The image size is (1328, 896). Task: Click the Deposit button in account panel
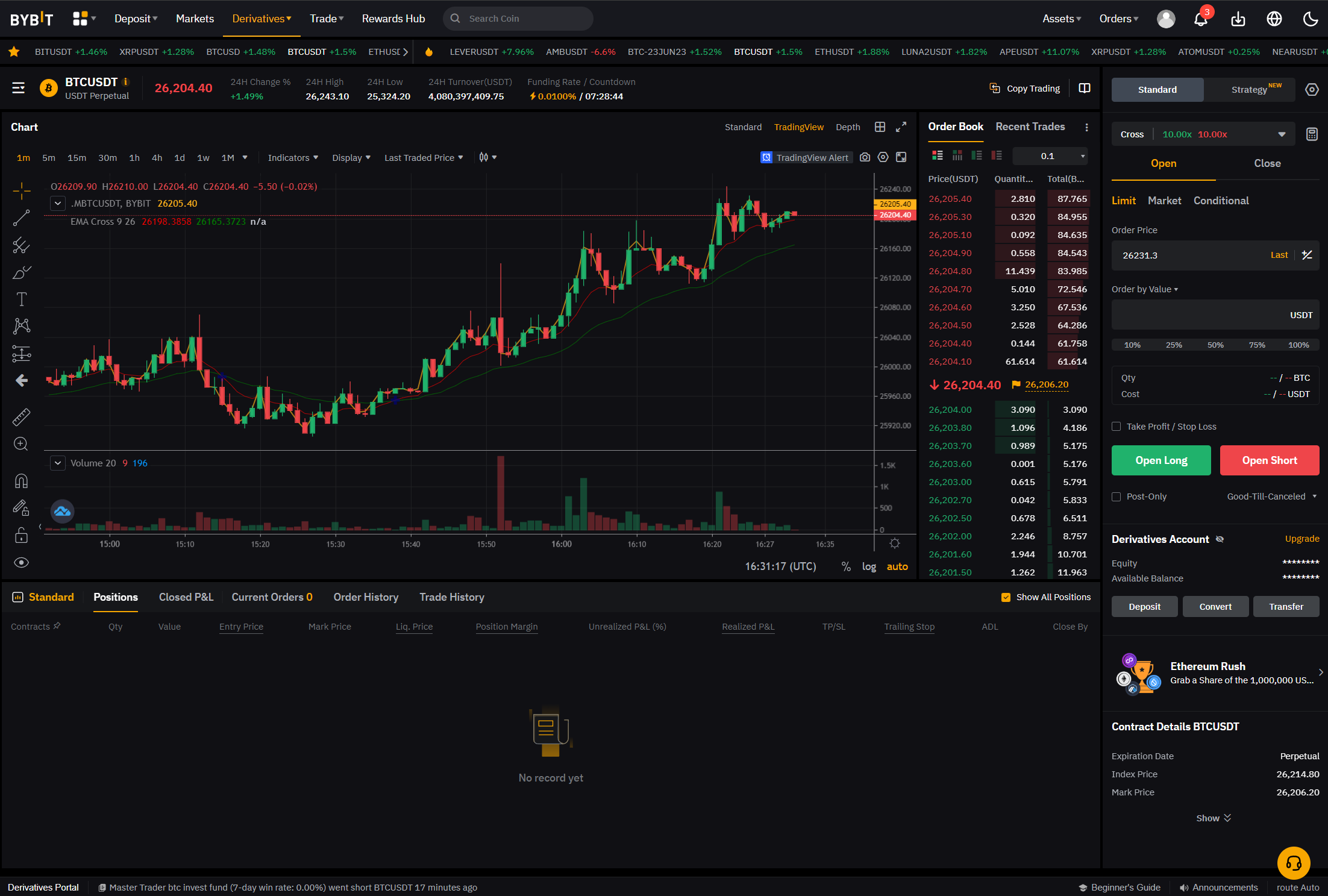point(1144,607)
